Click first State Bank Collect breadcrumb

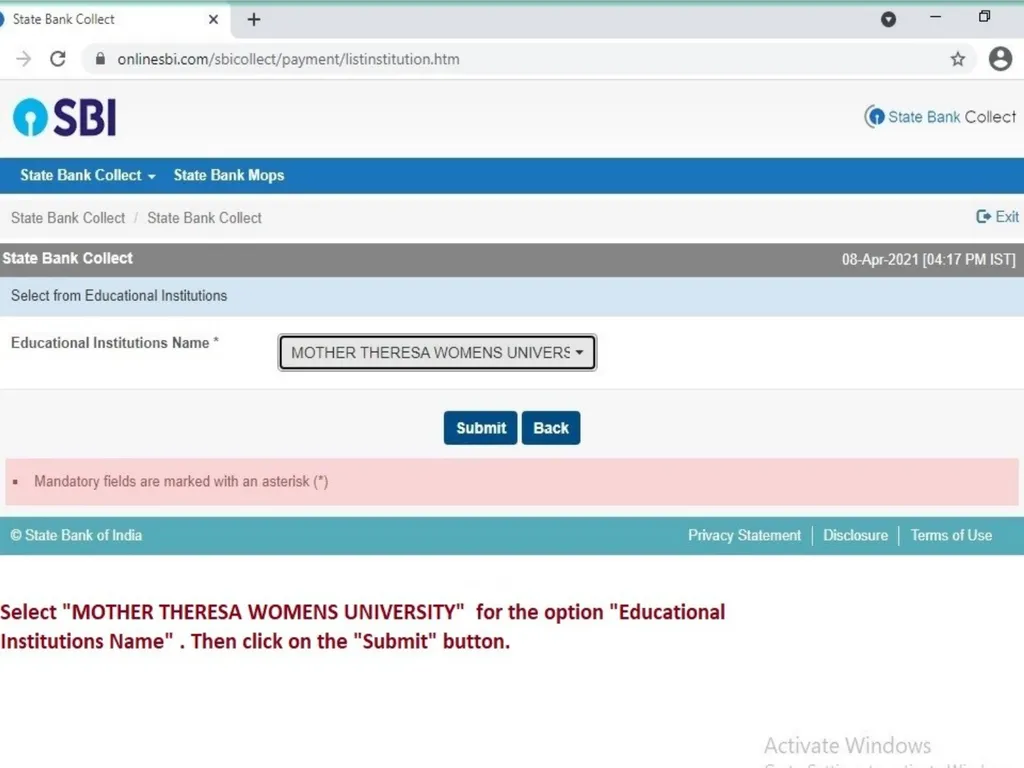[x=68, y=218]
